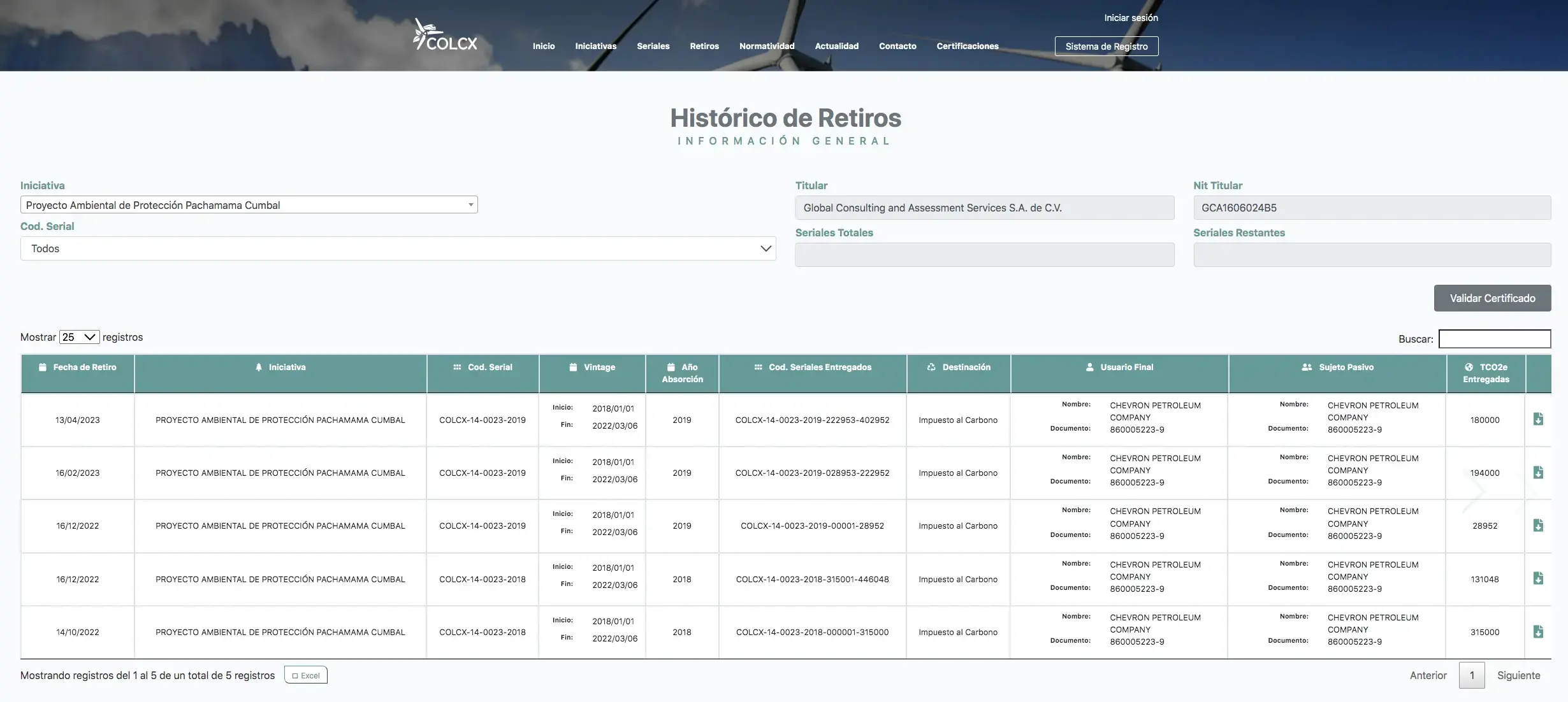The width and height of the screenshot is (1568, 702).
Task: Sort by TCO2e Entregadas column
Action: tap(1486, 373)
